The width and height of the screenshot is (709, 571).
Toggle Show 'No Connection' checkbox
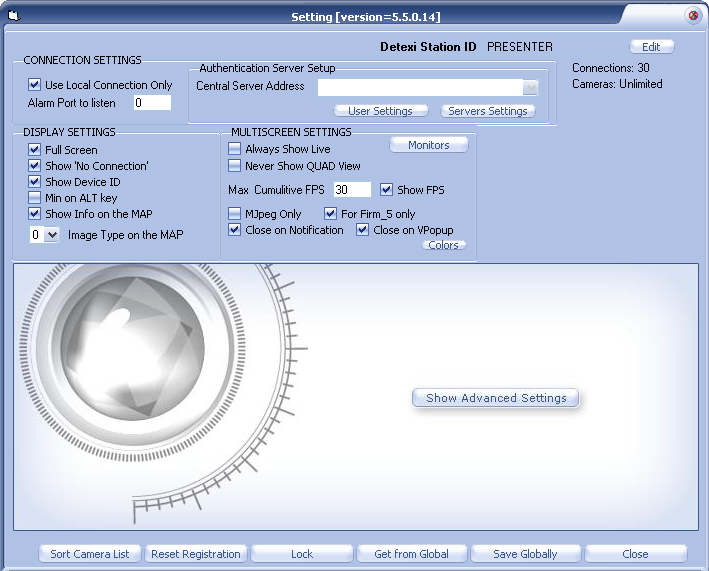click(x=34, y=166)
